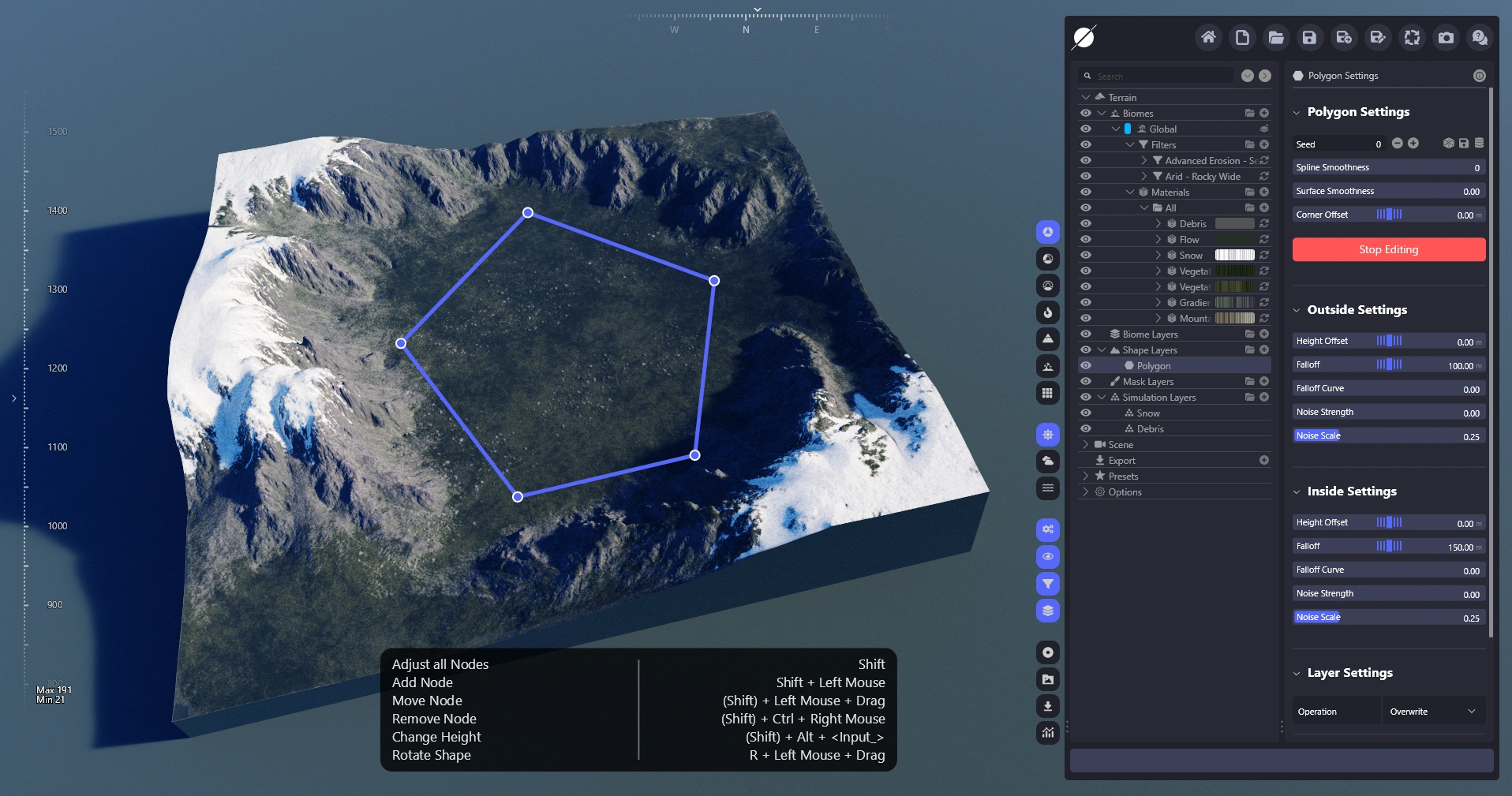Take a screenshot with the camera icon
This screenshot has width=1512, height=796.
1446,37
